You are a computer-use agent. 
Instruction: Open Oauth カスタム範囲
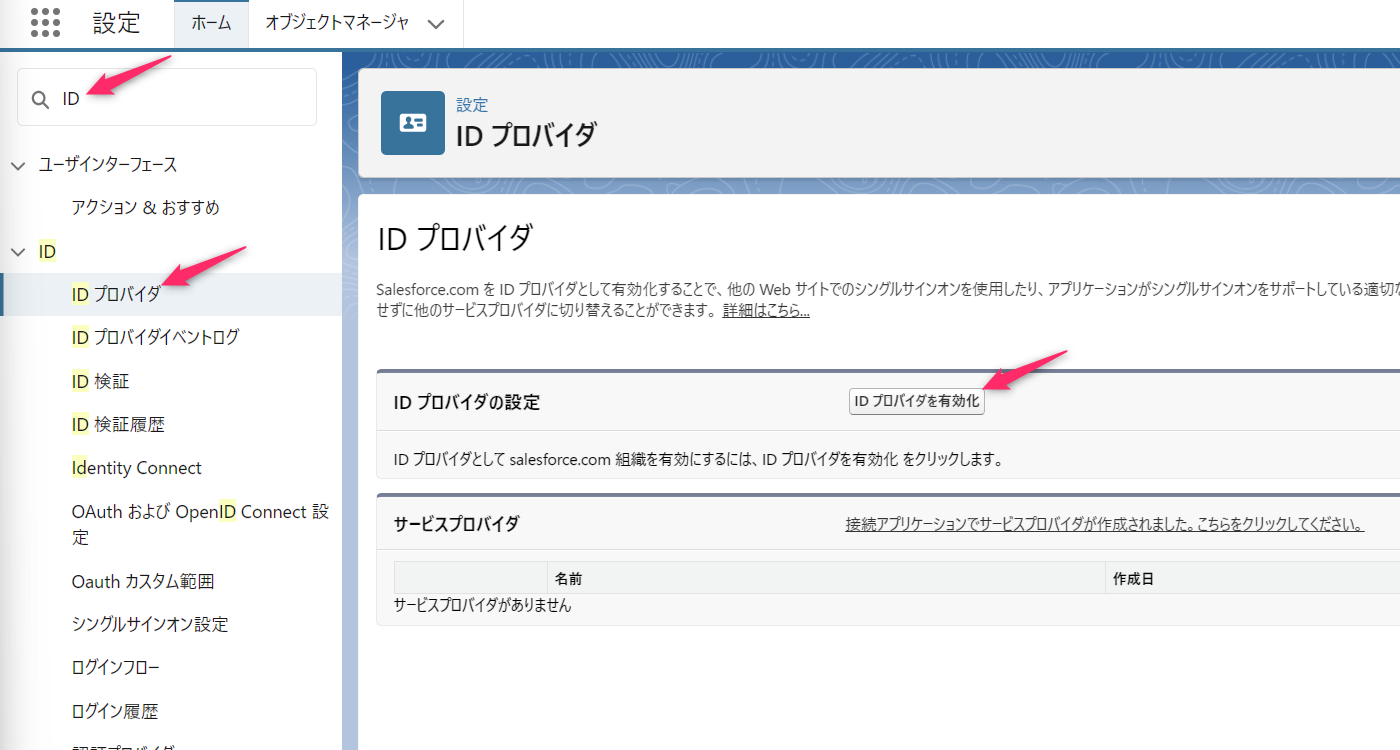pyautogui.click(x=143, y=581)
